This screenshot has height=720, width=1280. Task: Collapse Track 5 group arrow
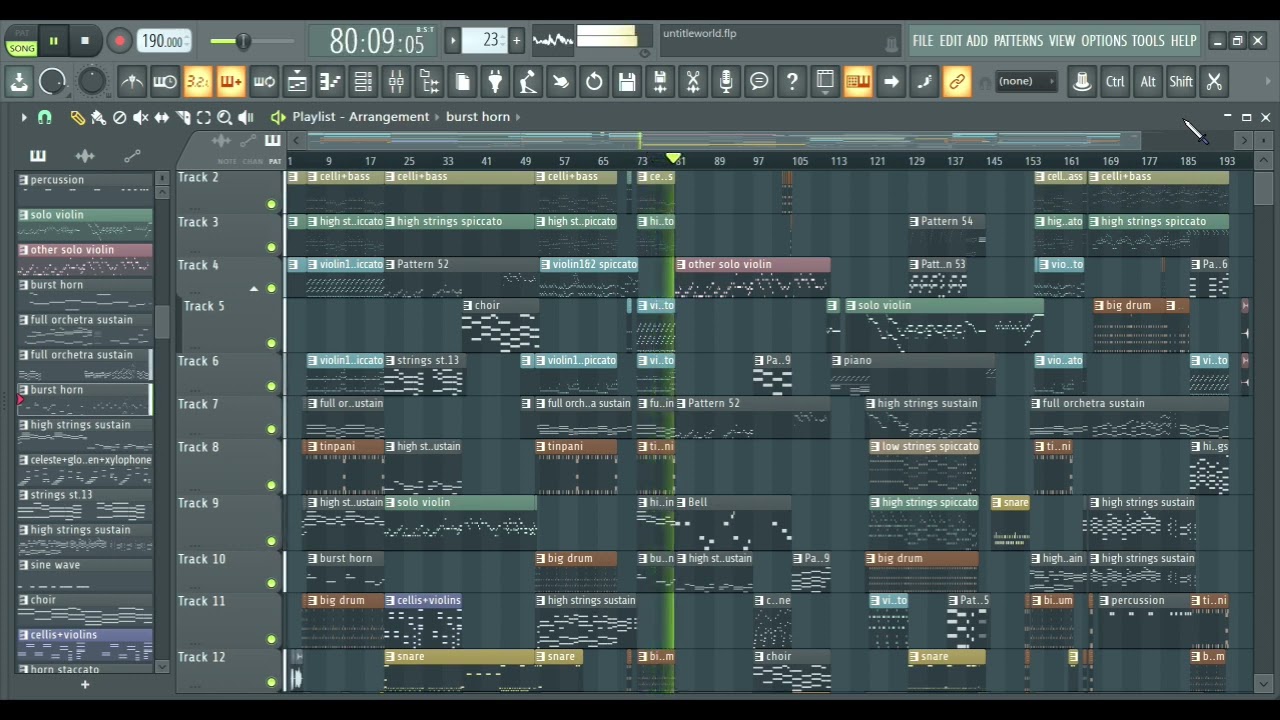[254, 289]
